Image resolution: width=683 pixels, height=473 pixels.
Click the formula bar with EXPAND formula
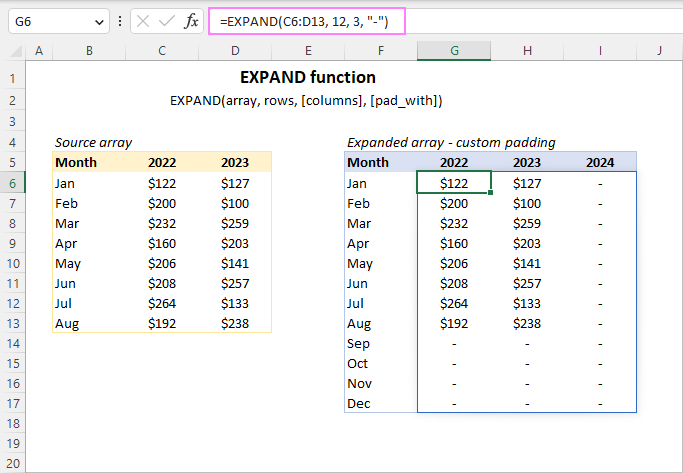pyautogui.click(x=450, y=21)
